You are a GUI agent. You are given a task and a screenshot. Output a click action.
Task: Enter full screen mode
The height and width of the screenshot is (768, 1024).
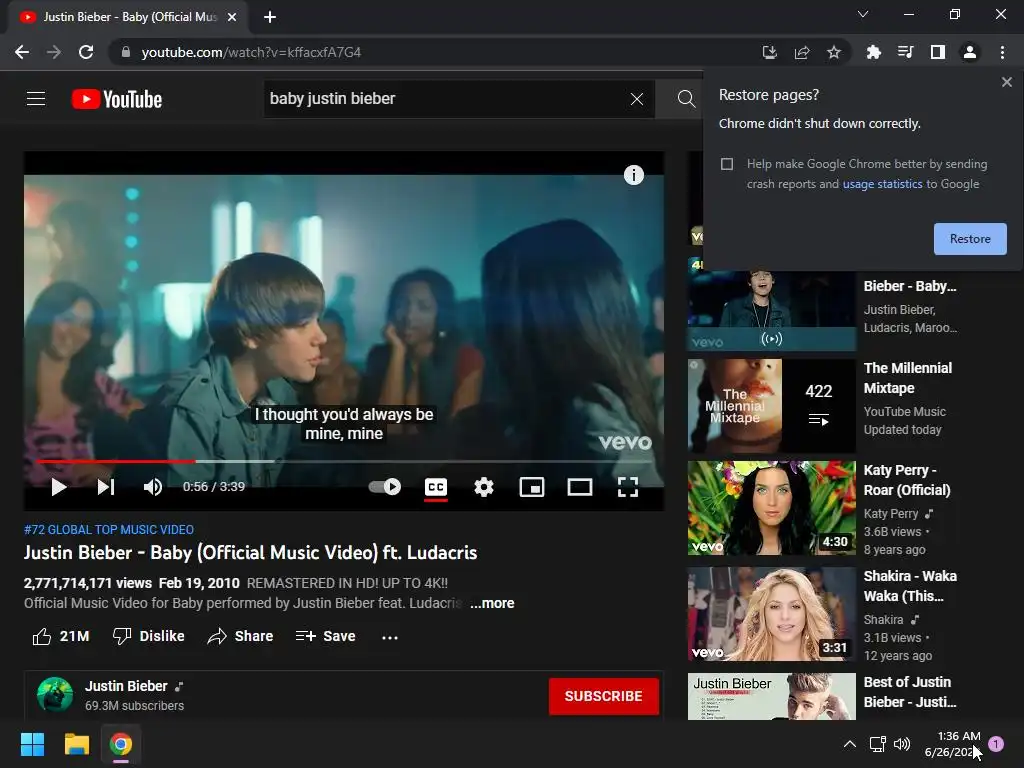[628, 487]
